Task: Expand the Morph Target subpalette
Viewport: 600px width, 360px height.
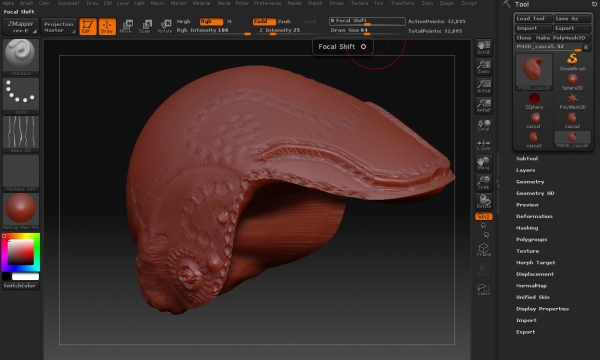Action: (x=535, y=262)
